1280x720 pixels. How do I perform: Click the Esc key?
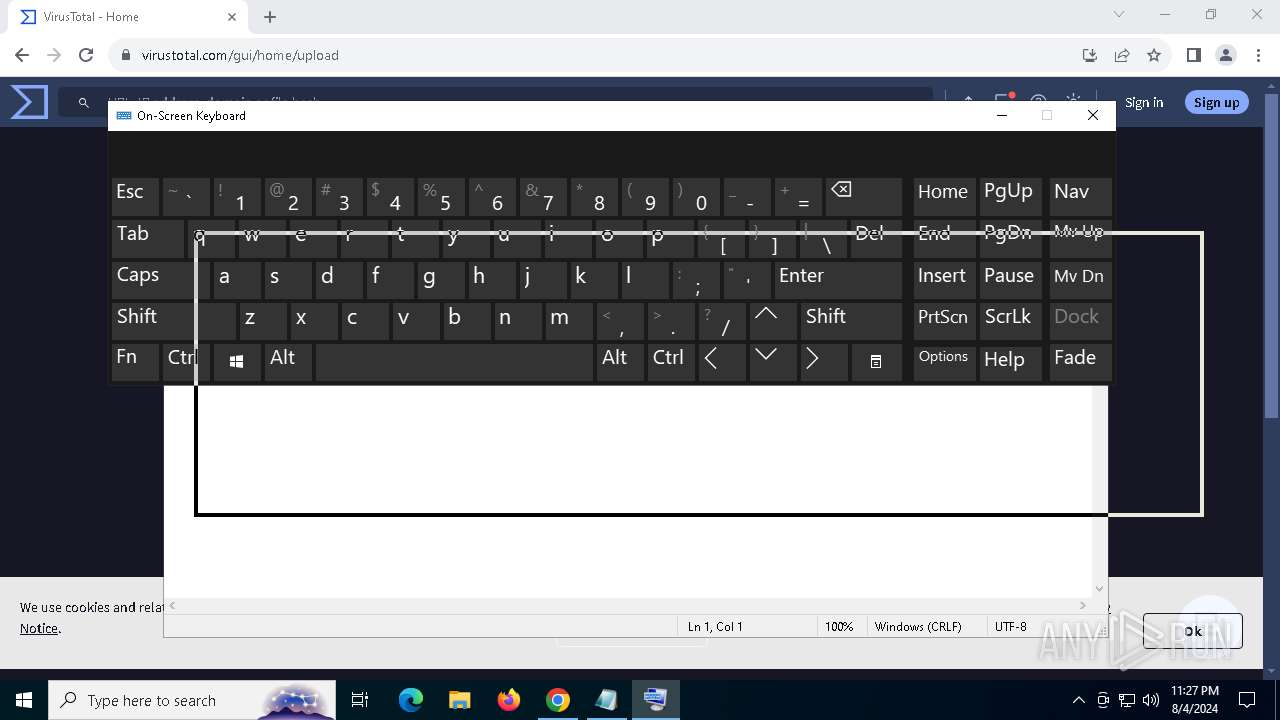point(135,197)
